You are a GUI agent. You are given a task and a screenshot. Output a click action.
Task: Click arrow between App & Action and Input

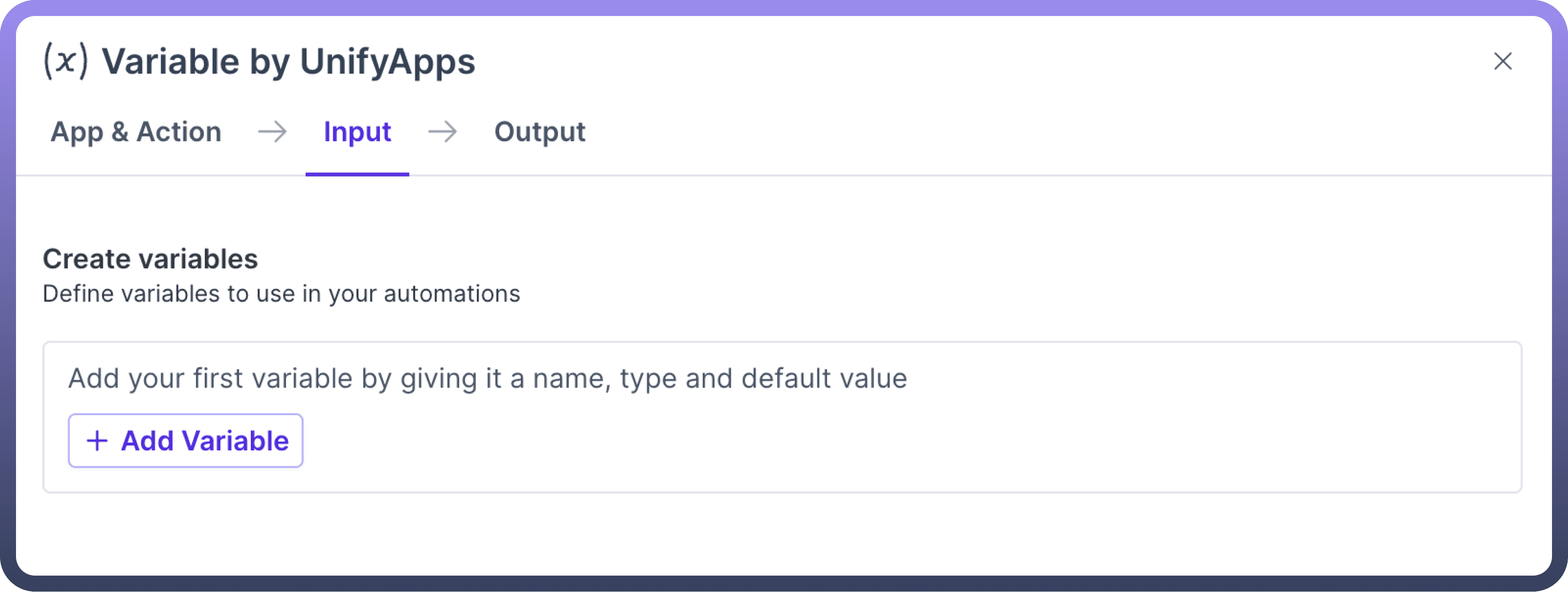click(272, 132)
